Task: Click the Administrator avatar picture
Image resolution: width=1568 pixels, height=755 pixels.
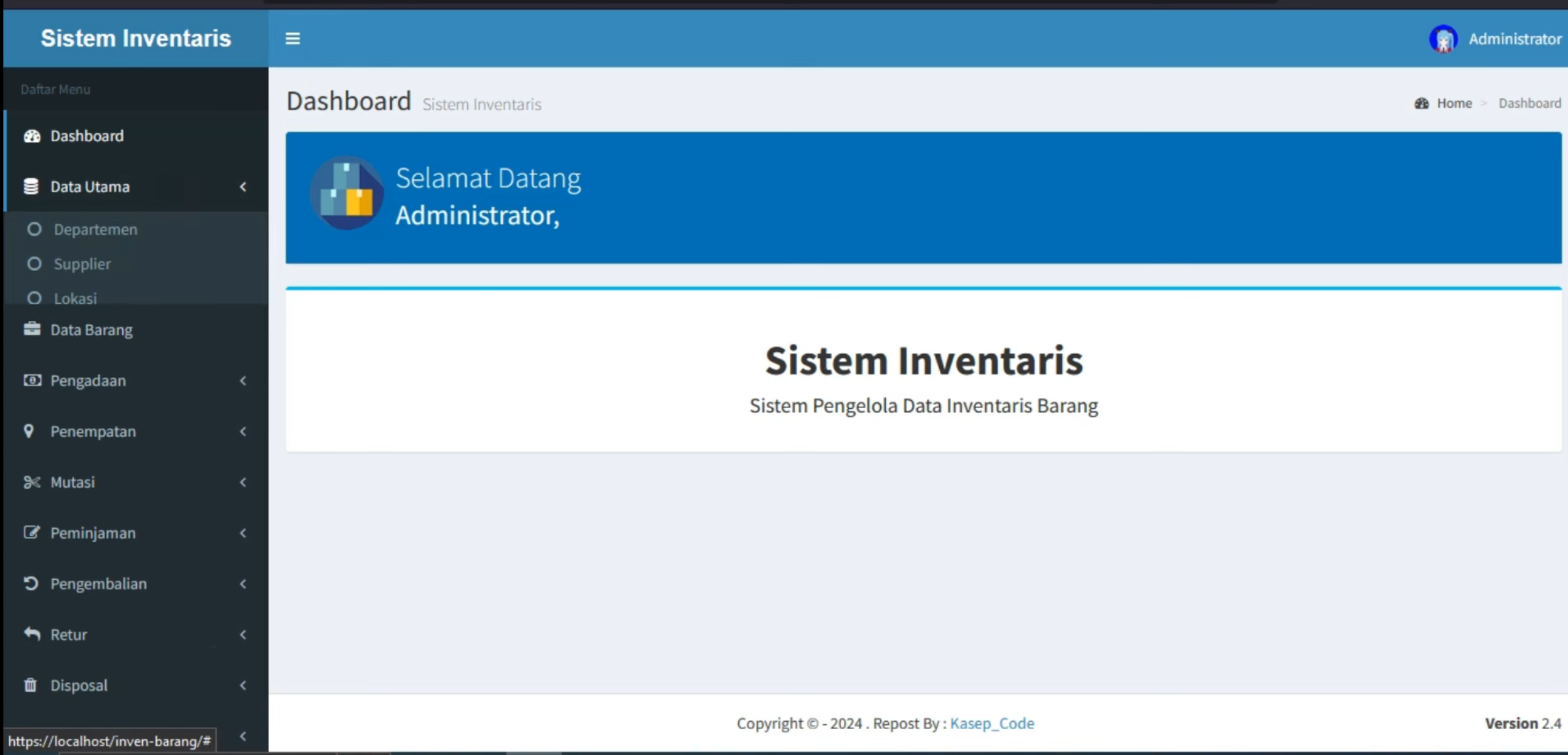Action: tap(1443, 39)
